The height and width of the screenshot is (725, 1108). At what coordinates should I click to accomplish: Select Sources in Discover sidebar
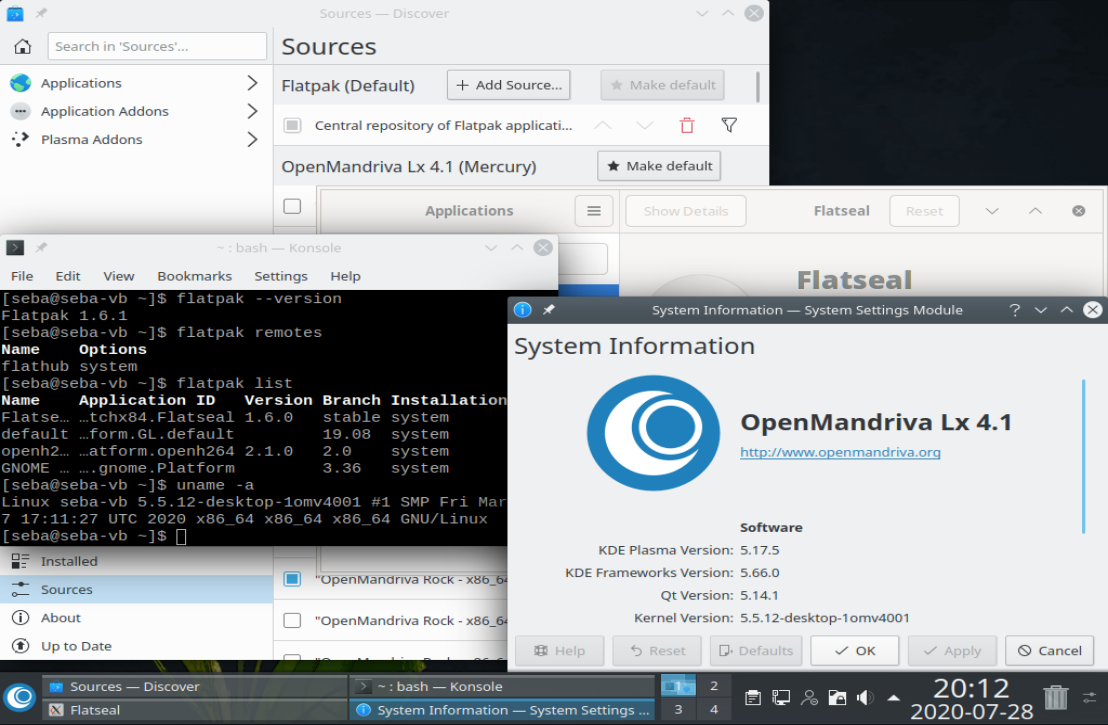(x=136, y=589)
